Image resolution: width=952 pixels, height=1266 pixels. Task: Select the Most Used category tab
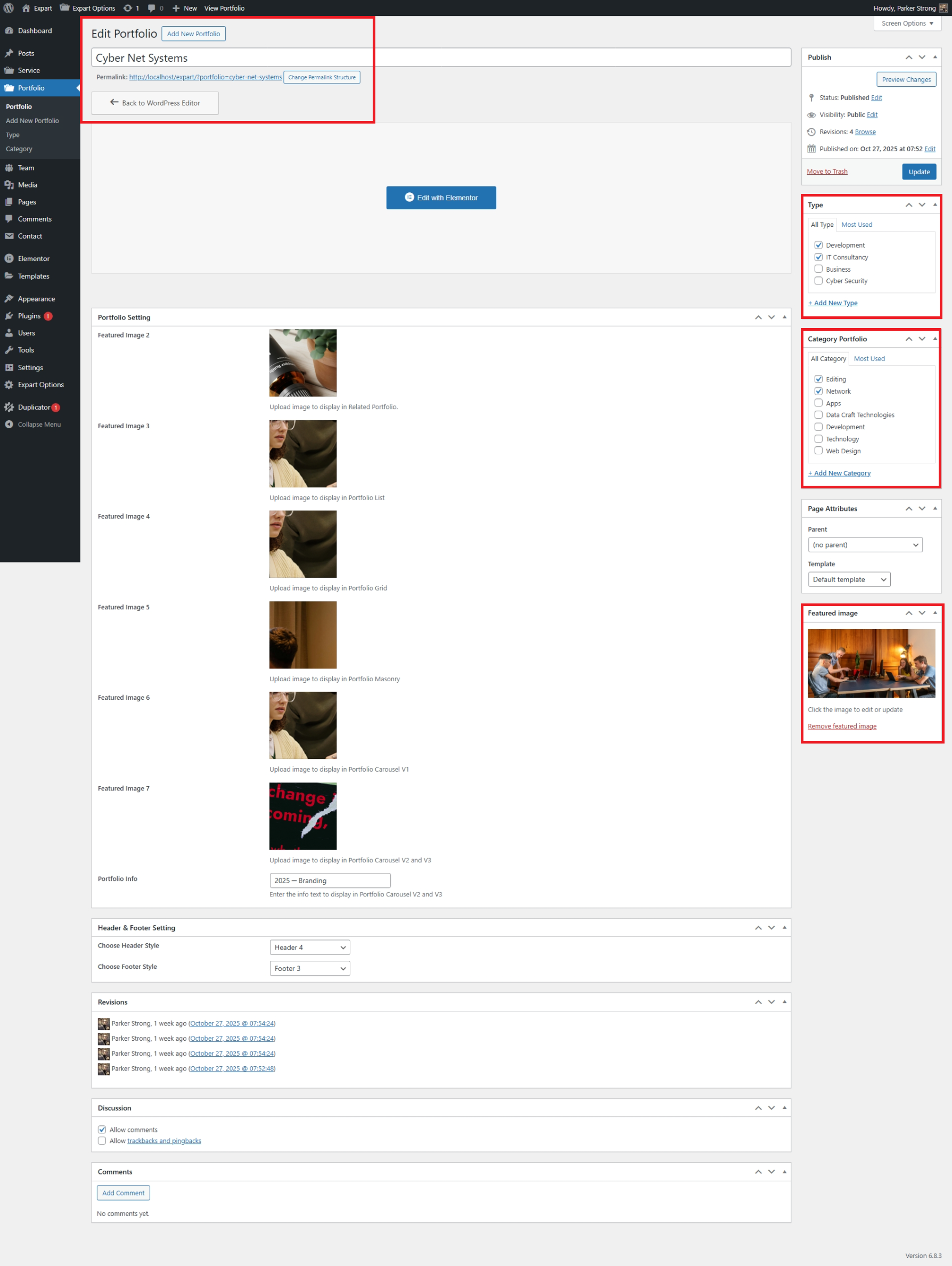868,359
